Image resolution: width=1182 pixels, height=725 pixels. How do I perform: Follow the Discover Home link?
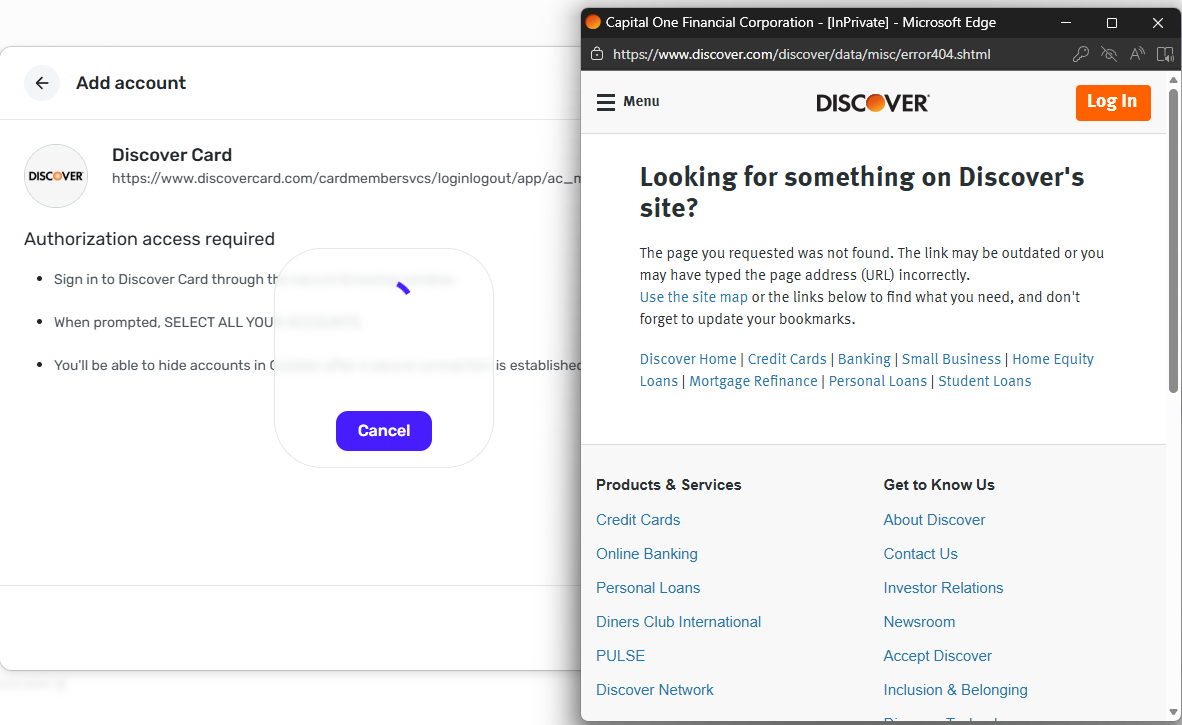tap(687, 359)
